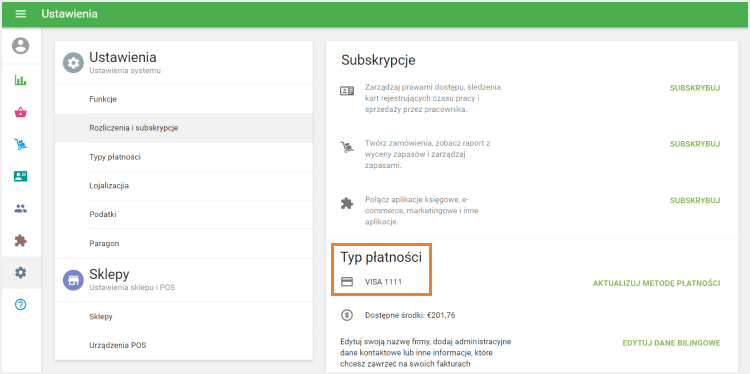Open Urządzenia POS settings
750x374 pixels.
184,345
